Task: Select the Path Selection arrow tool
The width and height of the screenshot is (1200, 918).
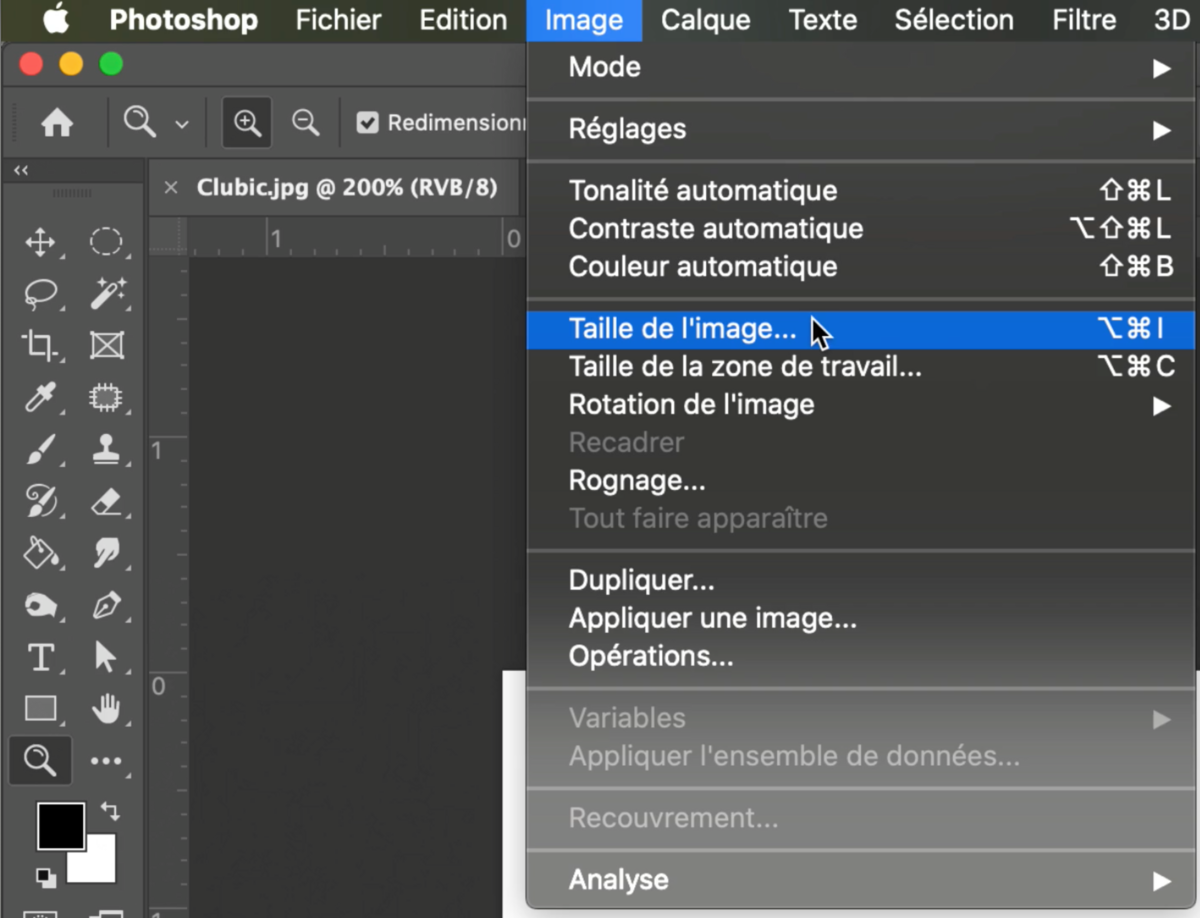Action: pos(106,658)
